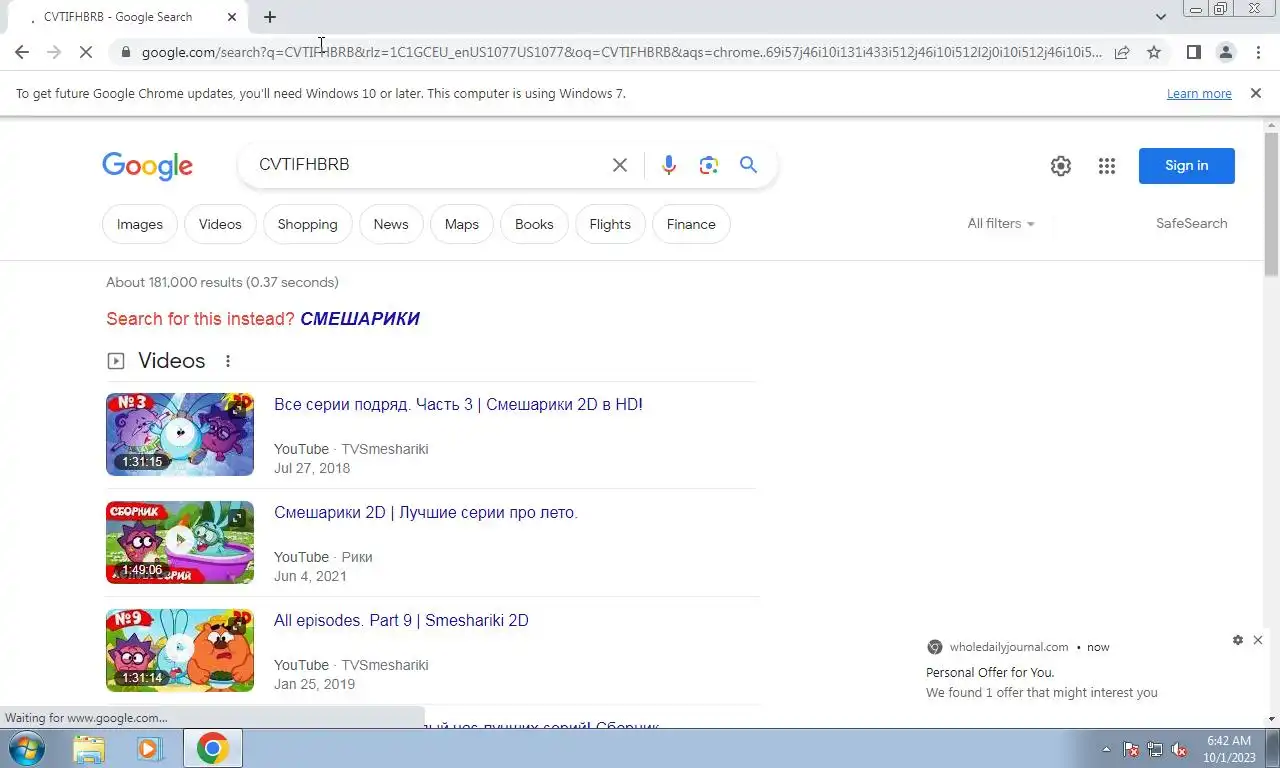Filter results by Books

[x=534, y=224]
